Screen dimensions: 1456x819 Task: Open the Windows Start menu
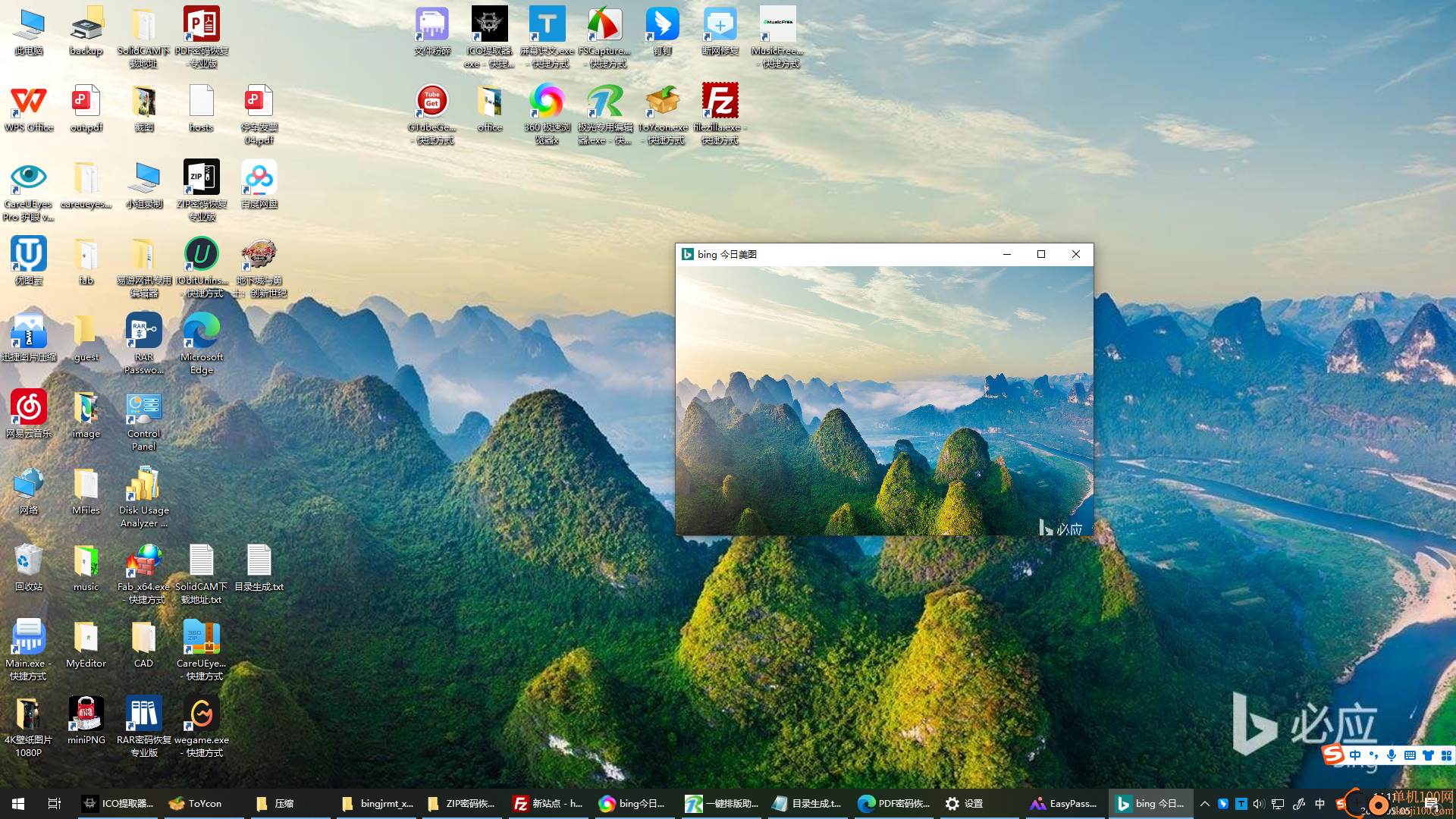tap(18, 804)
